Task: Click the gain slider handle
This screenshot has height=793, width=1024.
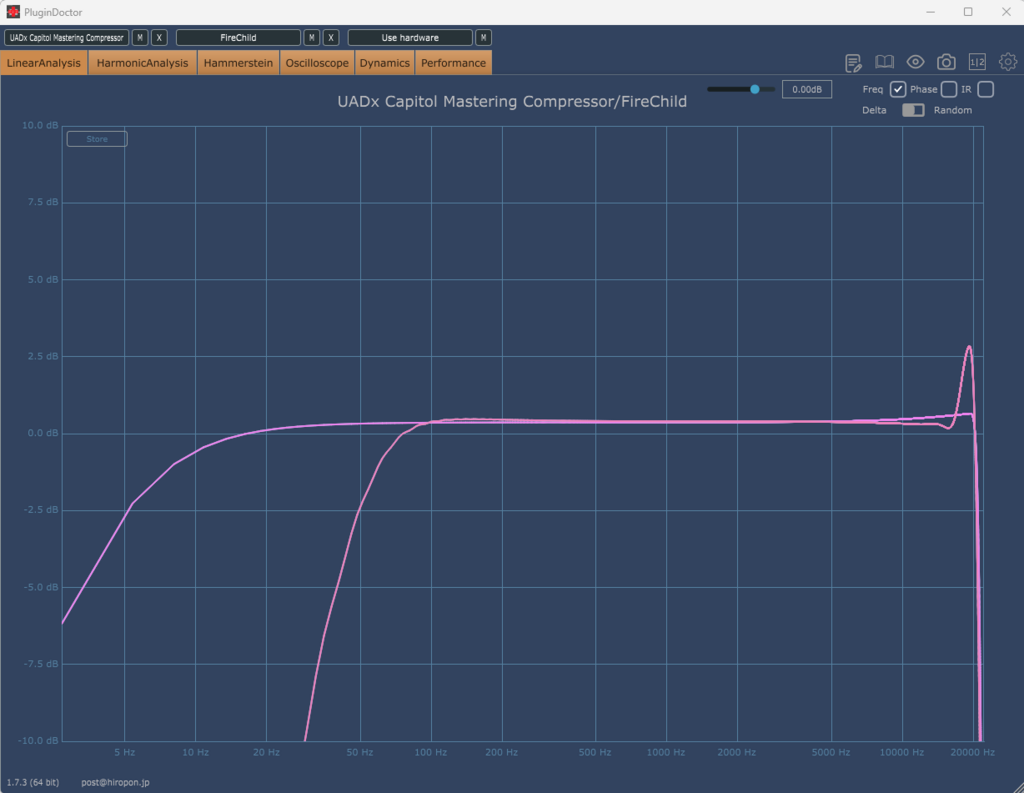Action: pos(755,89)
